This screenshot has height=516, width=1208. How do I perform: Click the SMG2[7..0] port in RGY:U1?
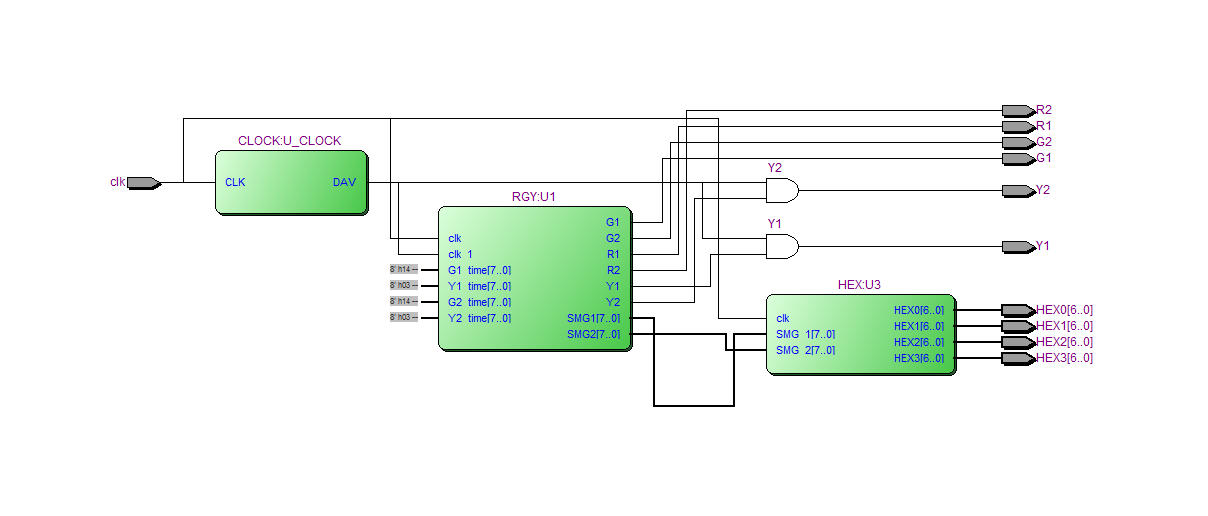pos(593,334)
